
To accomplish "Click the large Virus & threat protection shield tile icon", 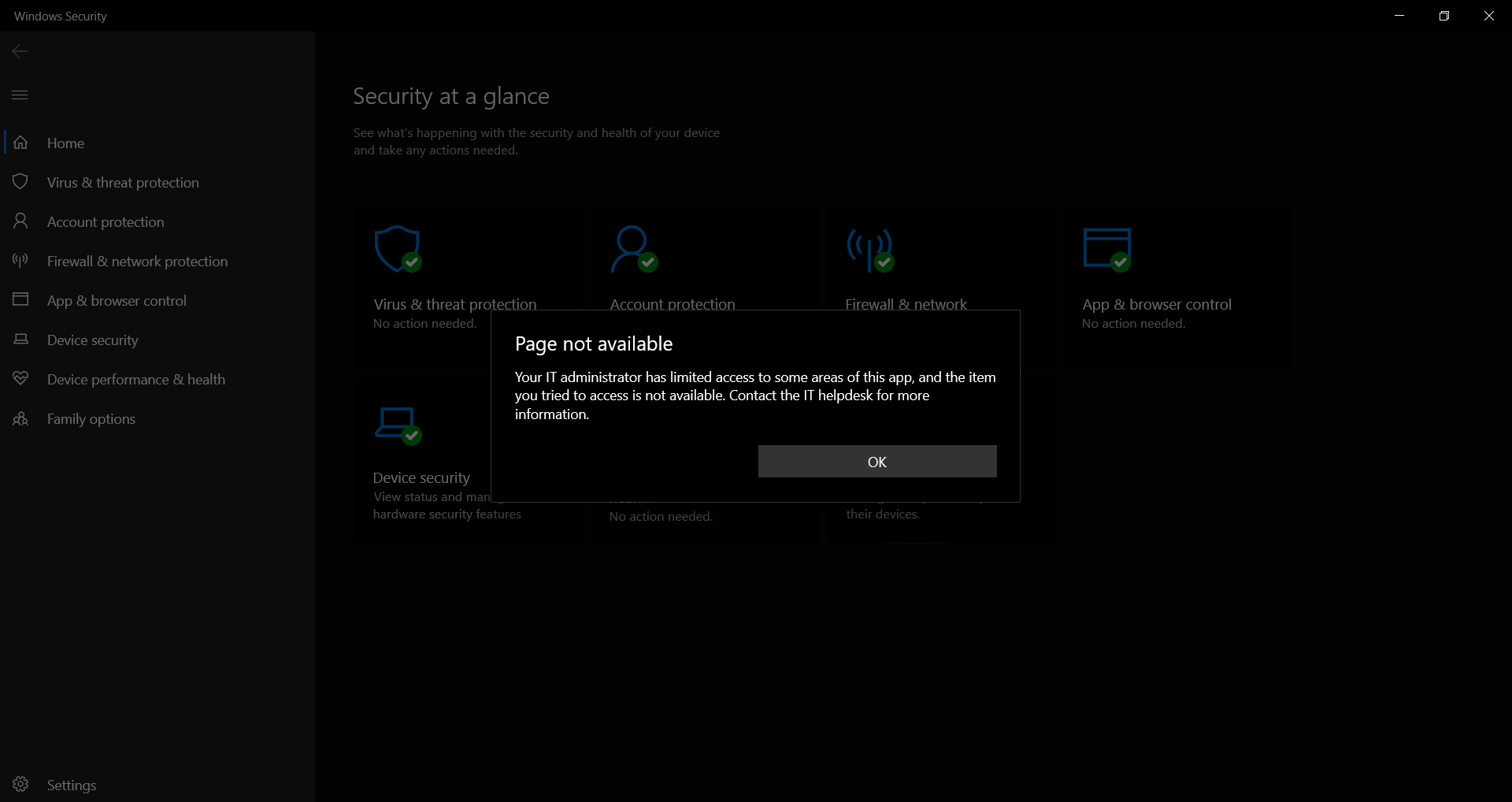I will click(x=398, y=249).
